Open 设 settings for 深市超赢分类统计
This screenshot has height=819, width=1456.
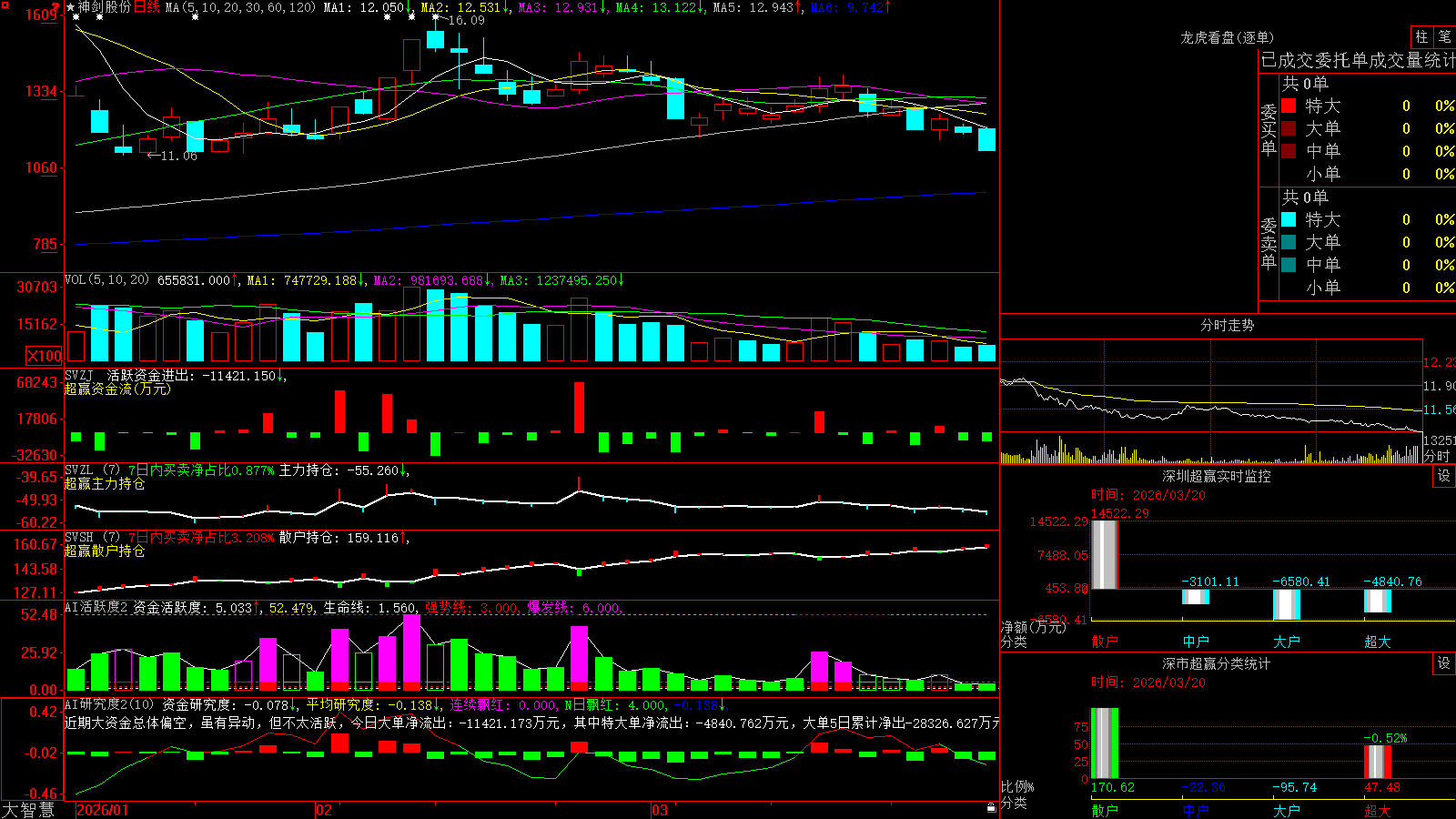[1444, 663]
